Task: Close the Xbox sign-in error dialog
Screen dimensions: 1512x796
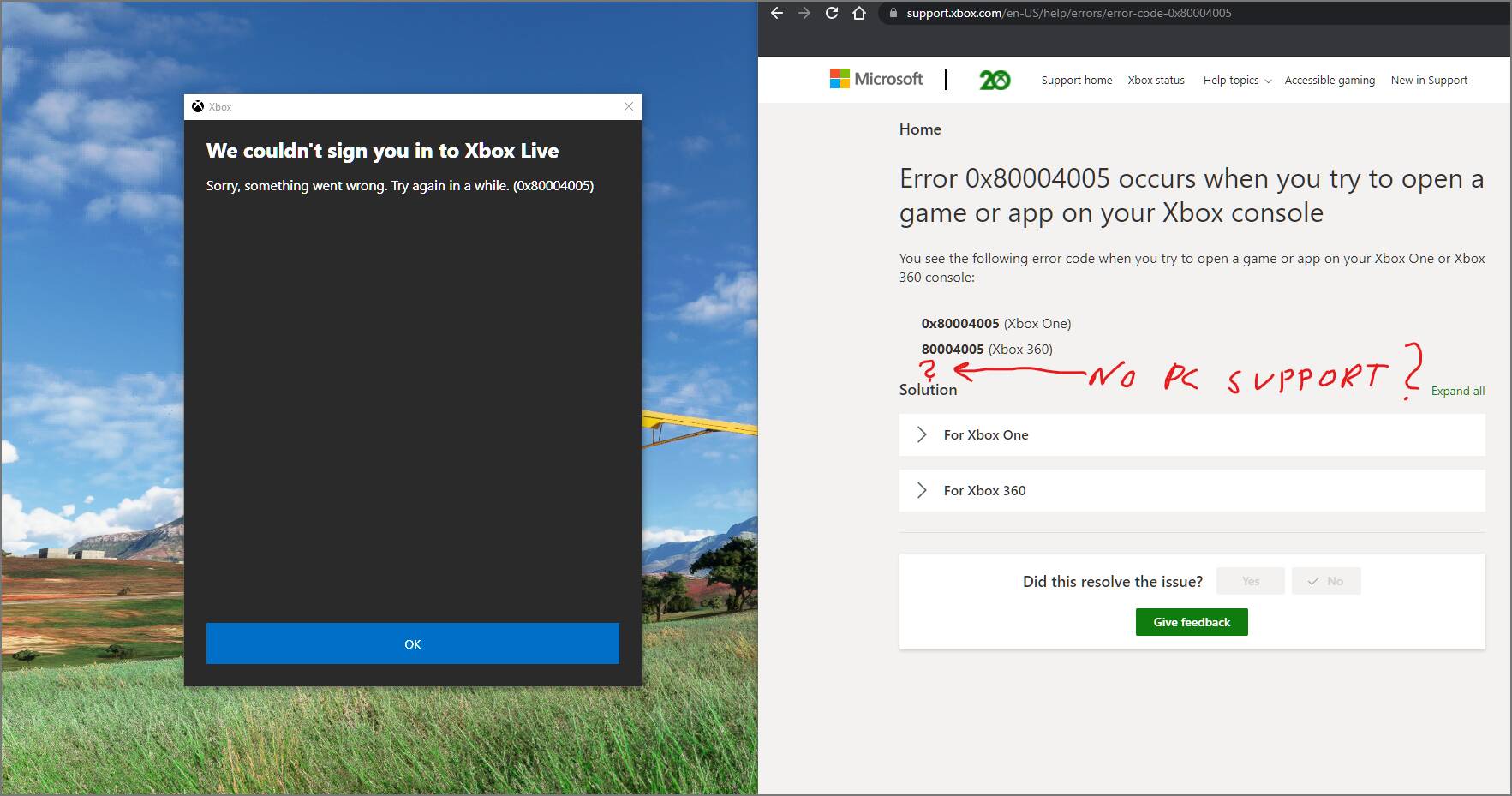Action: [x=629, y=106]
